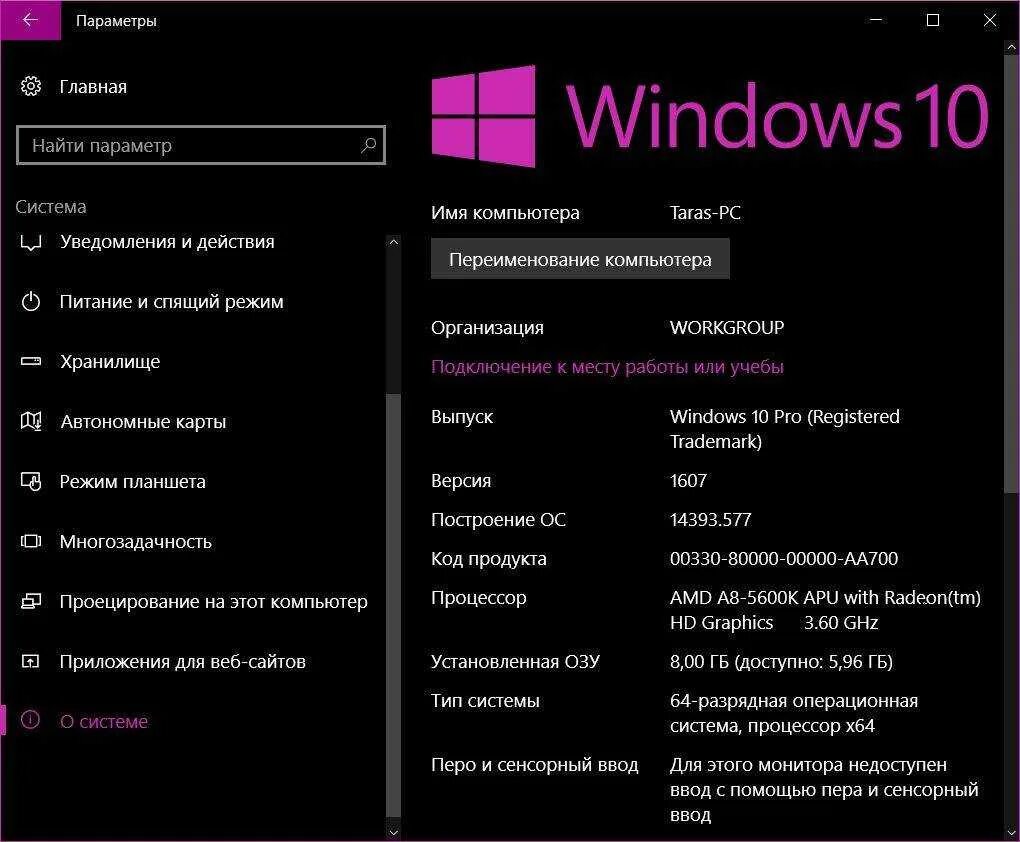This screenshot has width=1020, height=842.
Task: Go back using the arrow button
Action: [x=31, y=20]
